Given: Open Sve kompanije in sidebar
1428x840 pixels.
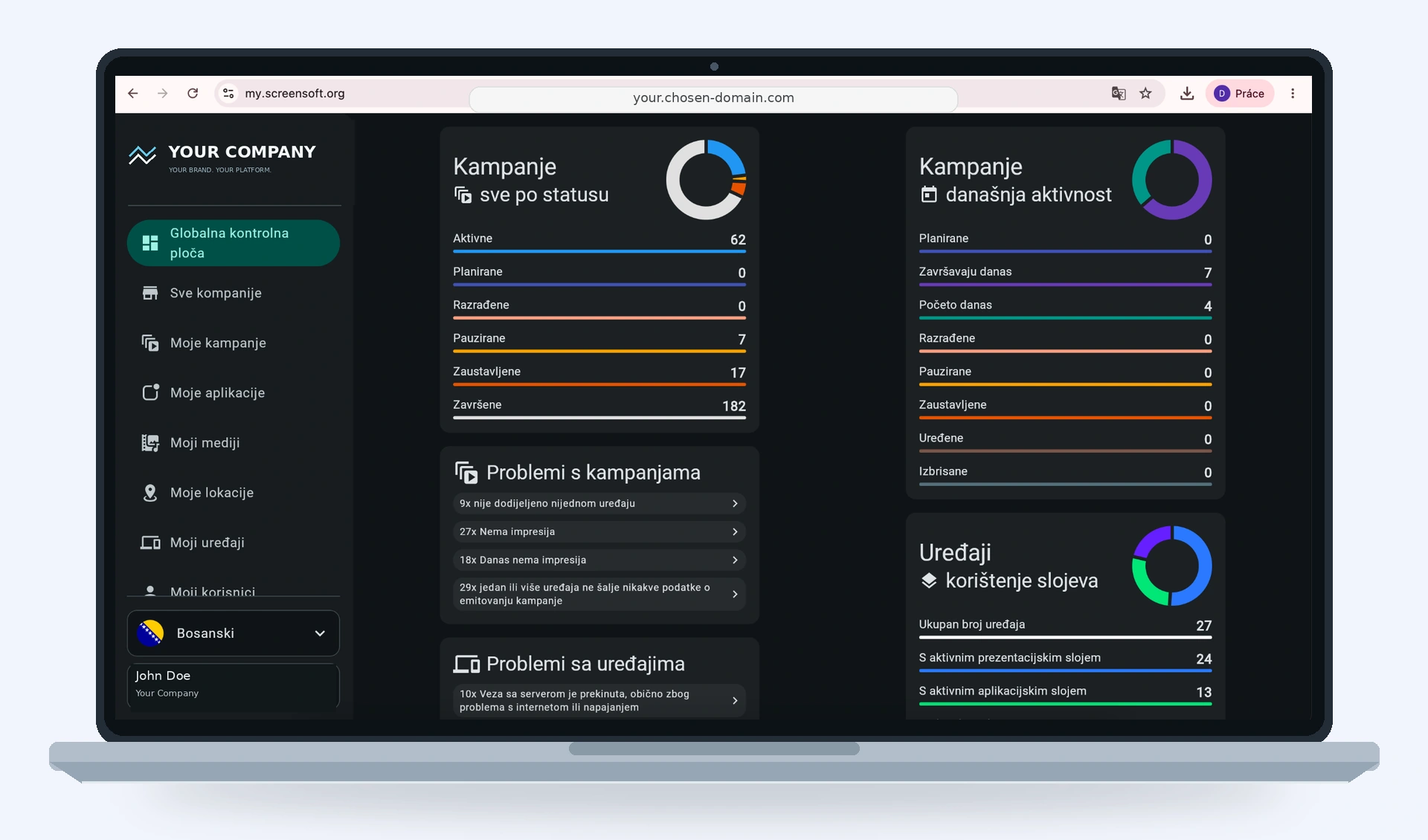Looking at the screenshot, I should tap(234, 293).
